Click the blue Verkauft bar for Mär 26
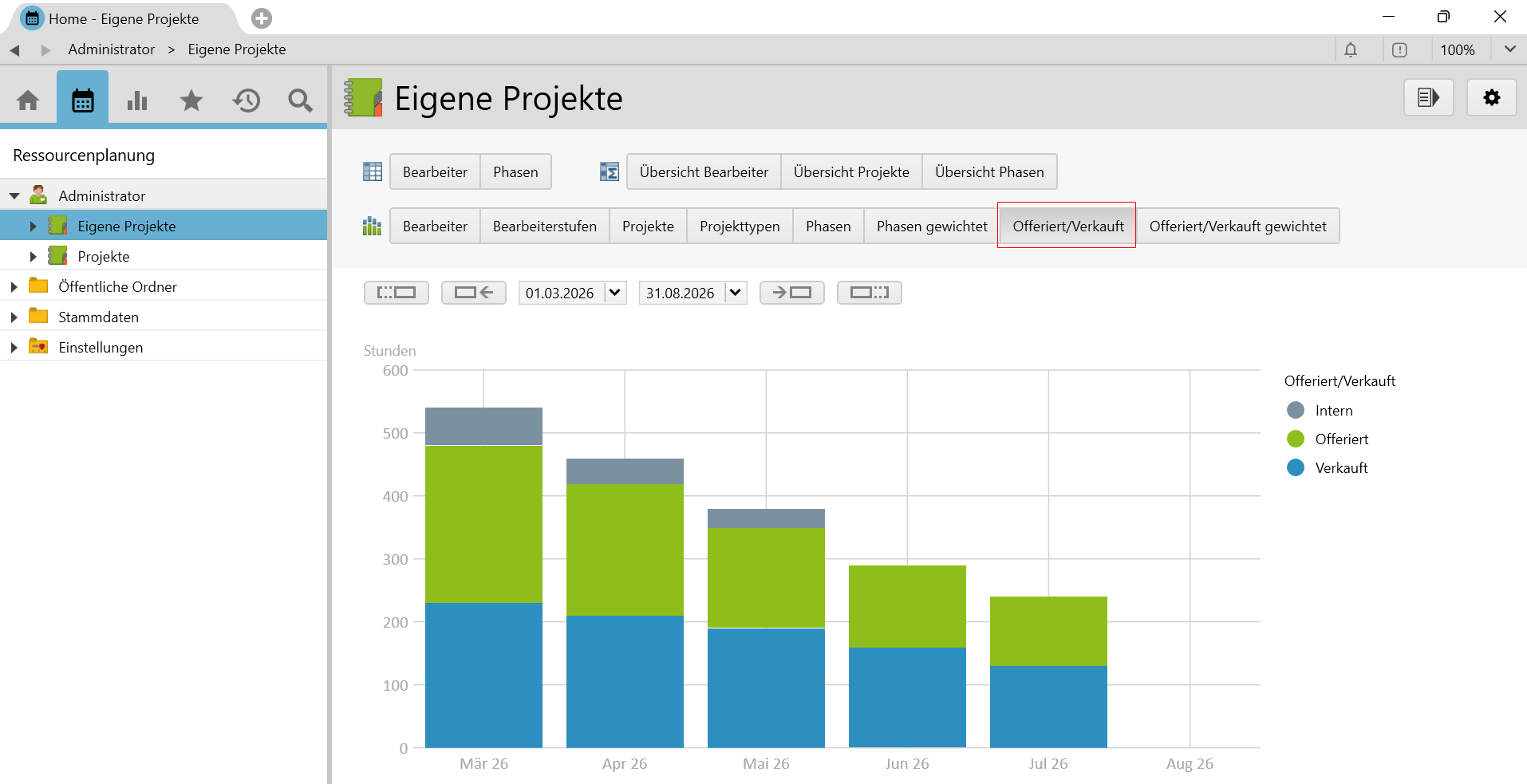This screenshot has width=1527, height=784. click(483, 675)
